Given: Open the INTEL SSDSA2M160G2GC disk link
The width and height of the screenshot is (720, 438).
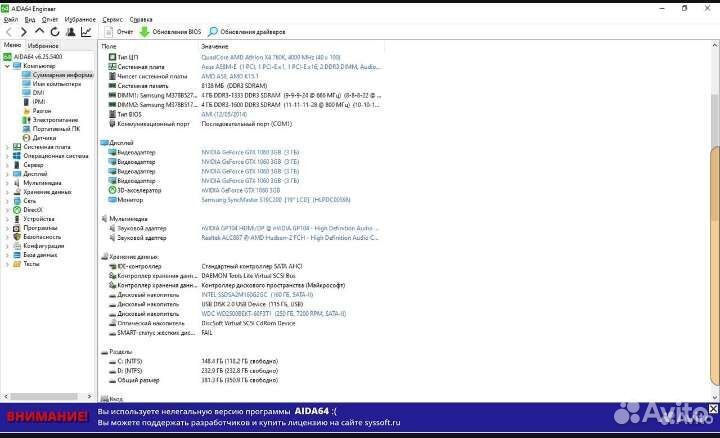Looking at the screenshot, I should 257,295.
